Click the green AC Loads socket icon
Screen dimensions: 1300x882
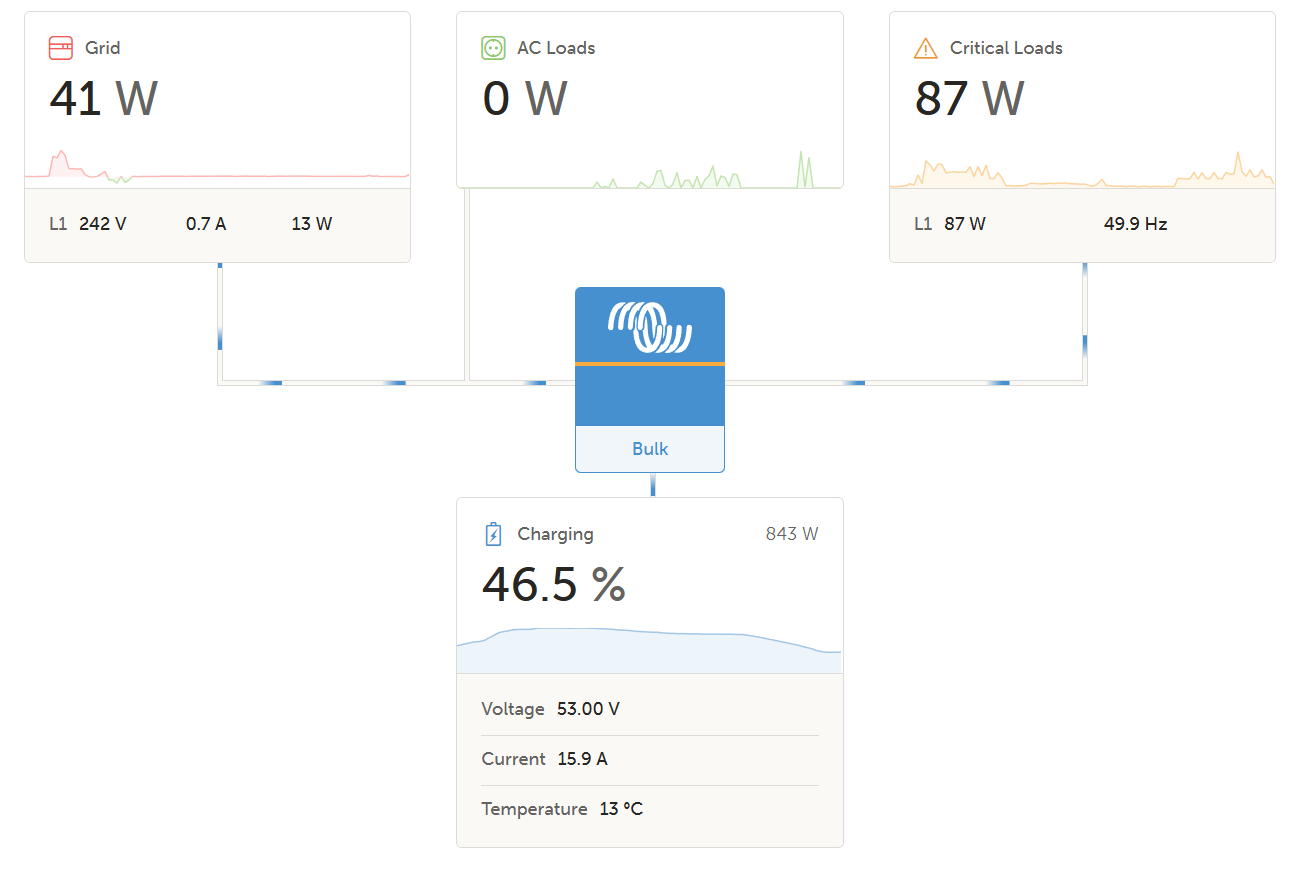493,47
